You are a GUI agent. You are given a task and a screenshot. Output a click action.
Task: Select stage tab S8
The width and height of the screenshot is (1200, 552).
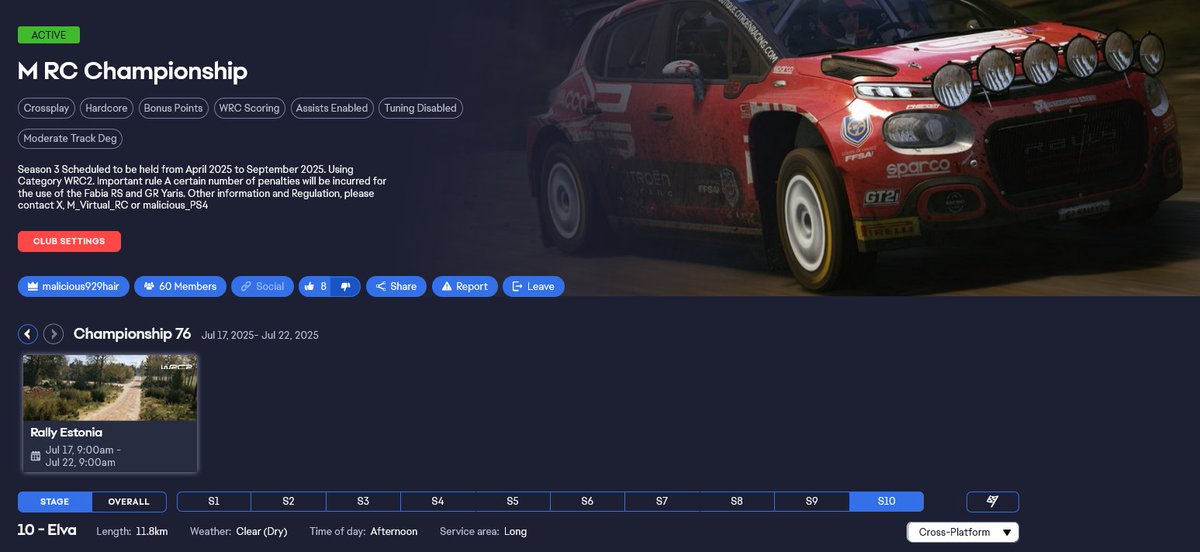pyautogui.click(x=737, y=501)
